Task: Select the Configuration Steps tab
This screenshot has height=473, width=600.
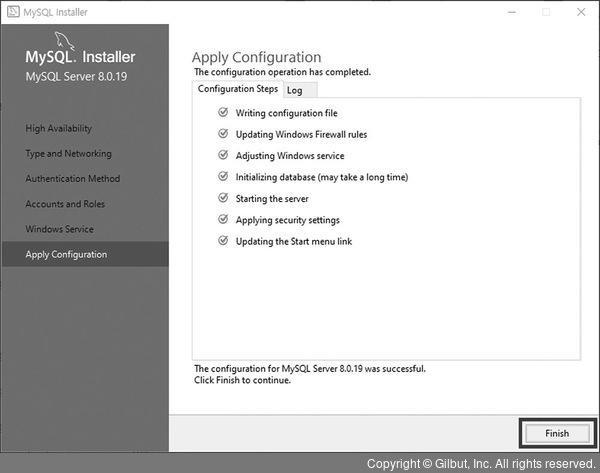Action: [238, 89]
